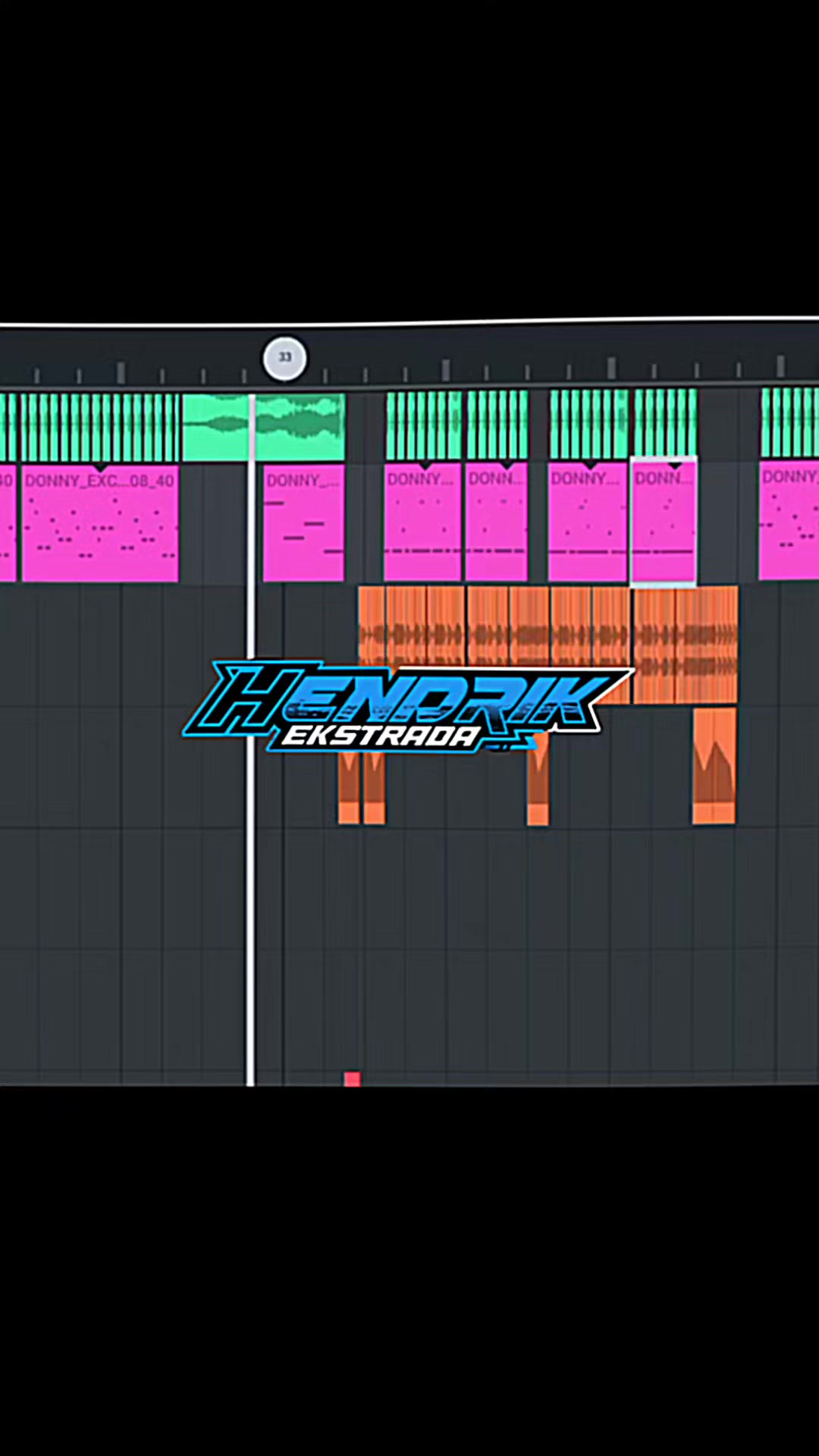Select the narrow orange clip nearest the playhead
Viewport: 819px width, 1456px height.
tap(349, 787)
